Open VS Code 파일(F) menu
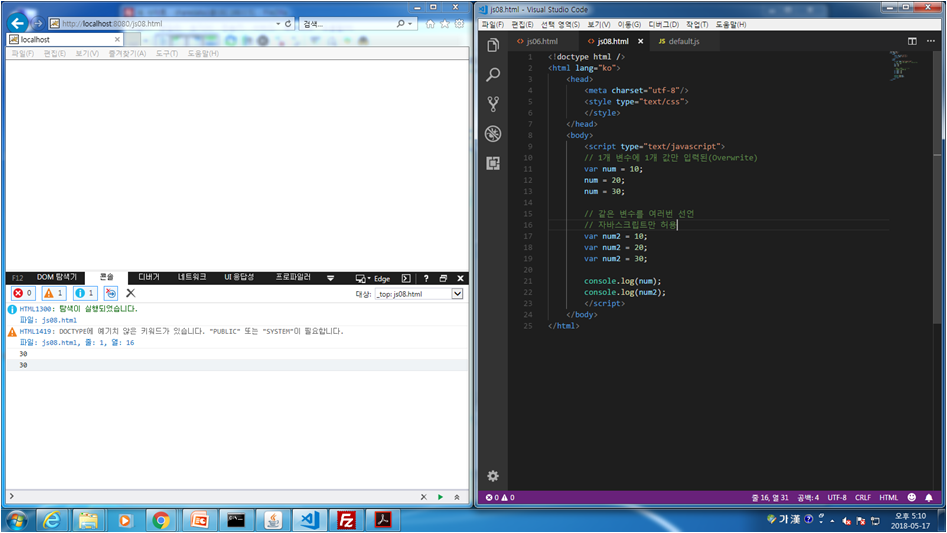Screen dimensions: 947x533 tap(492, 25)
